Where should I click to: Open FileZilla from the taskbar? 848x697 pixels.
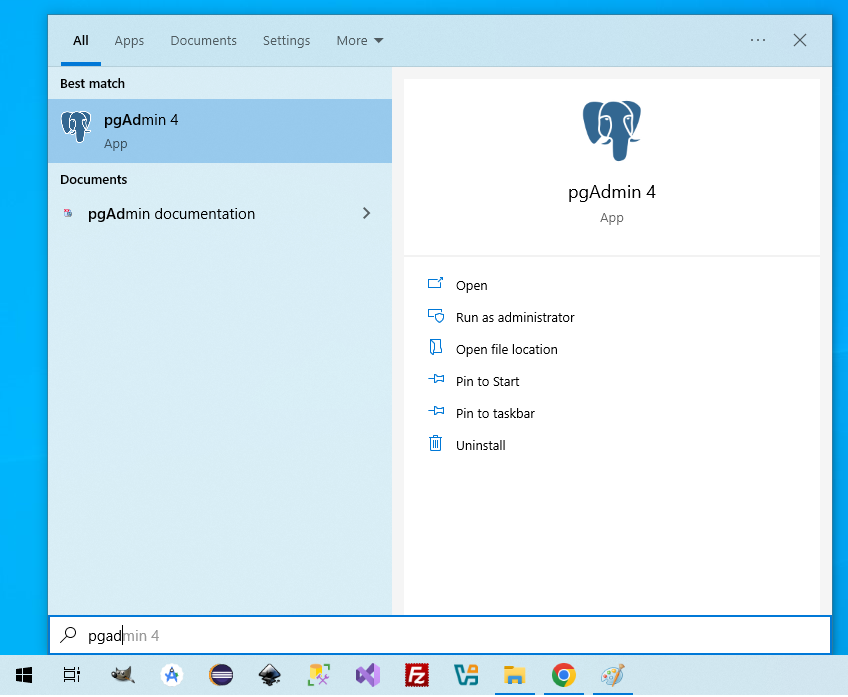point(417,675)
